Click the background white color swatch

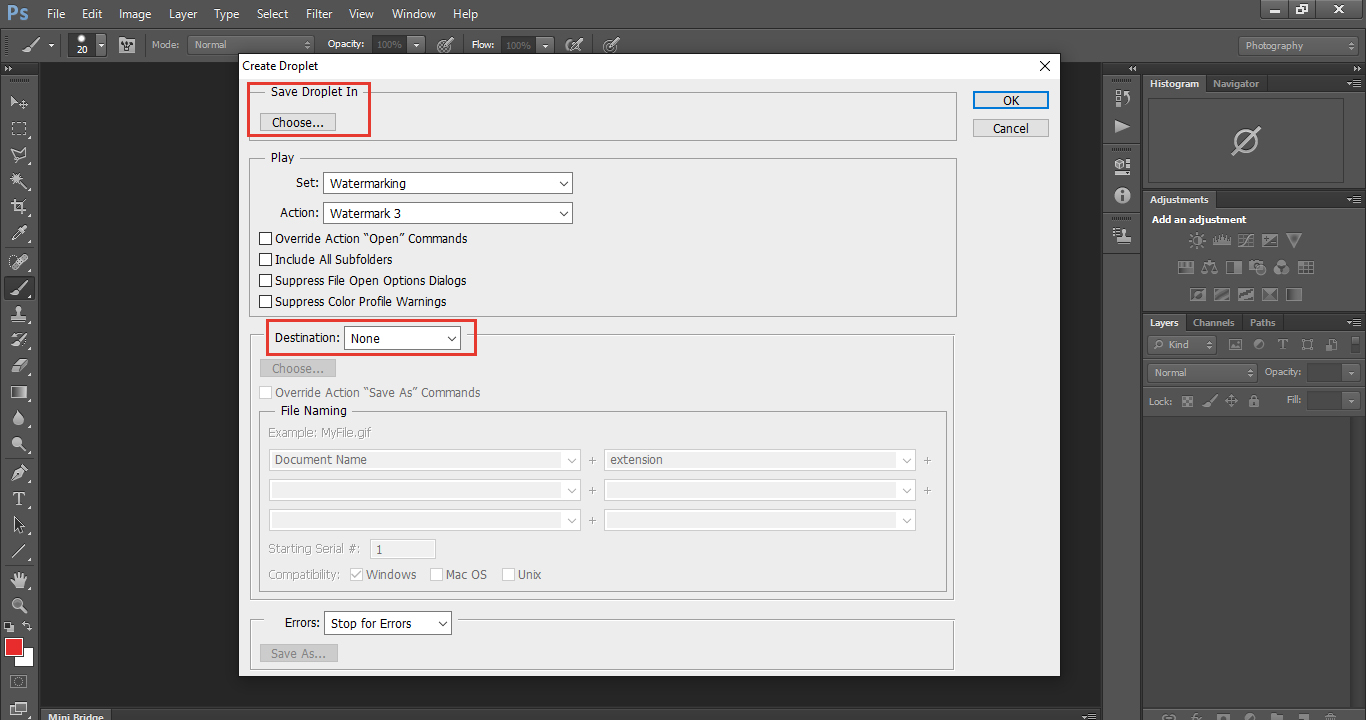(27, 659)
